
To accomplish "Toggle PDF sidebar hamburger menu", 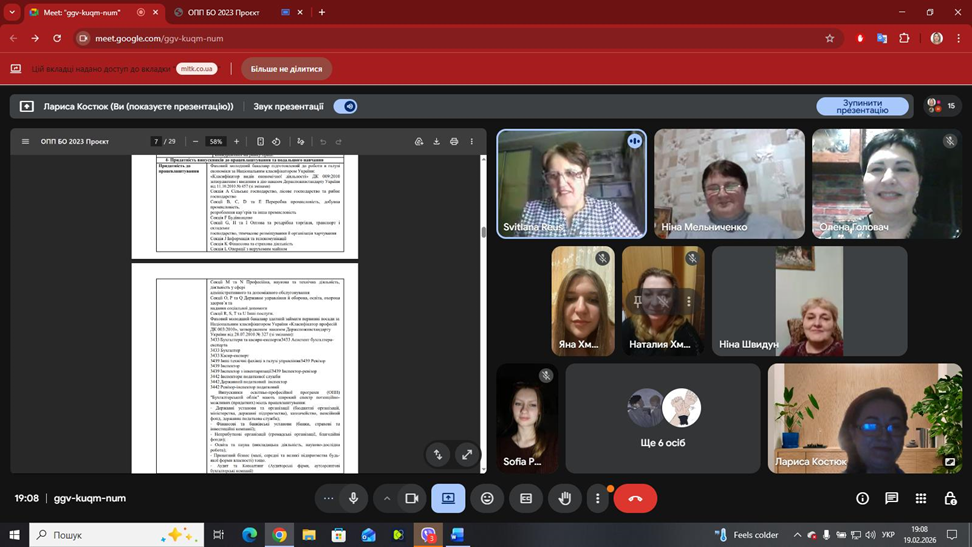I will click(26, 142).
